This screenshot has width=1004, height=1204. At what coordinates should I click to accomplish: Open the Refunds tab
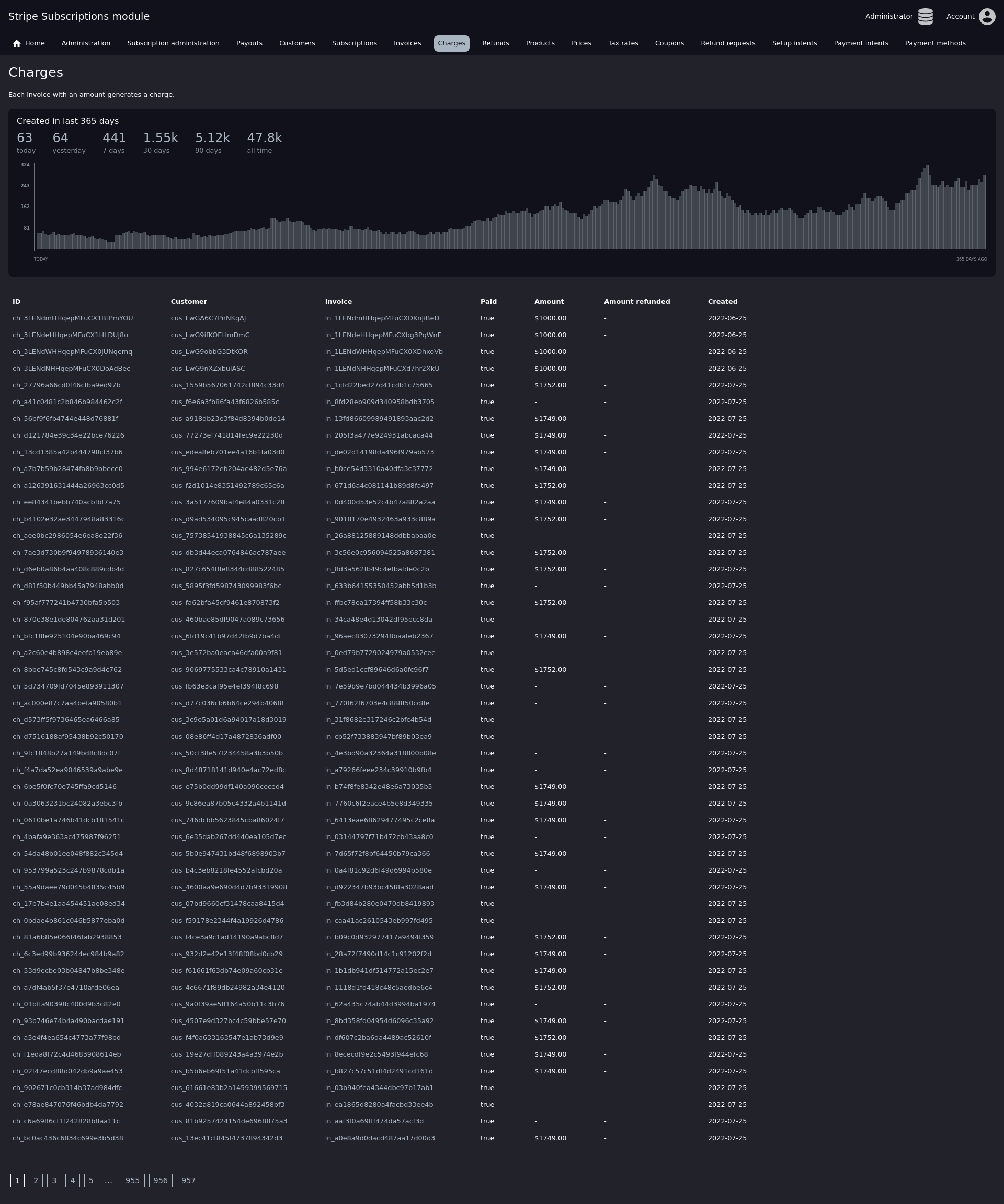495,43
